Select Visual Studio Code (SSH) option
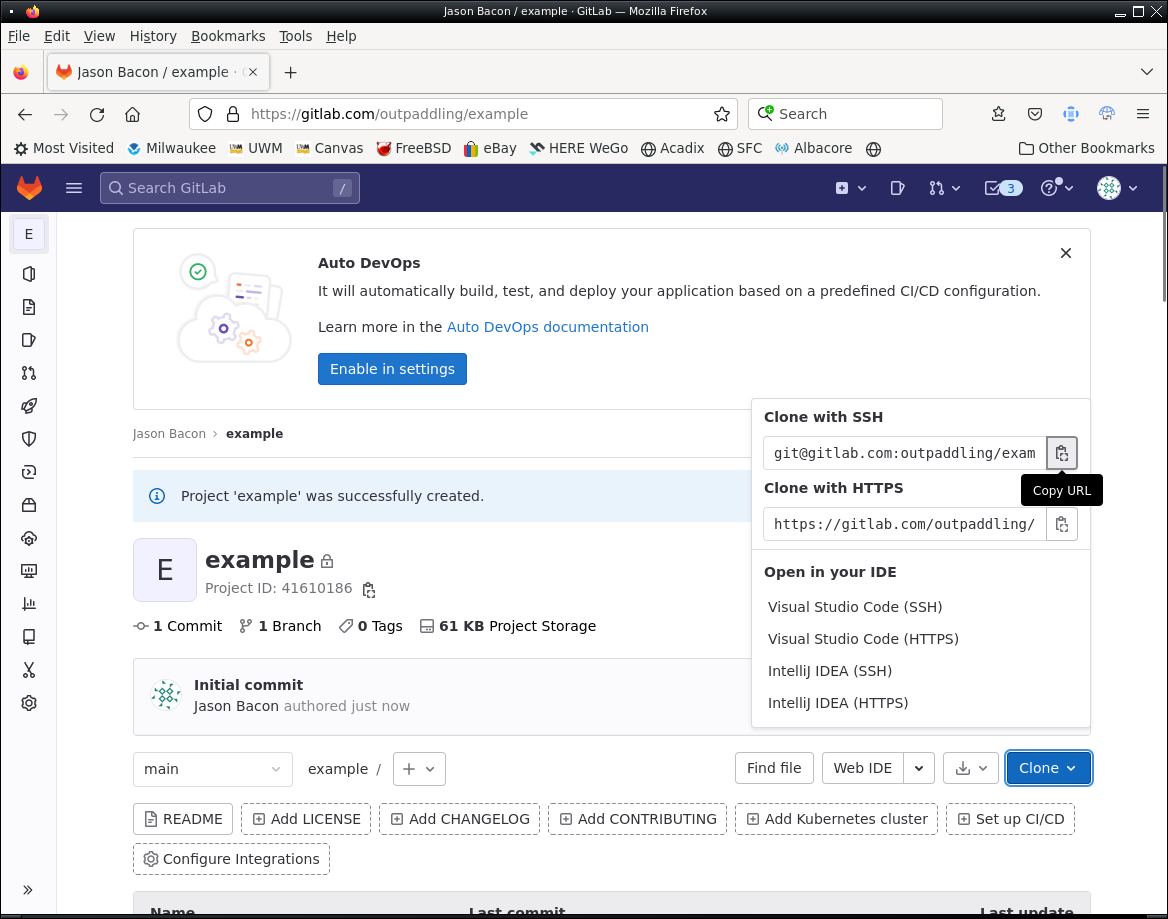 point(854,607)
